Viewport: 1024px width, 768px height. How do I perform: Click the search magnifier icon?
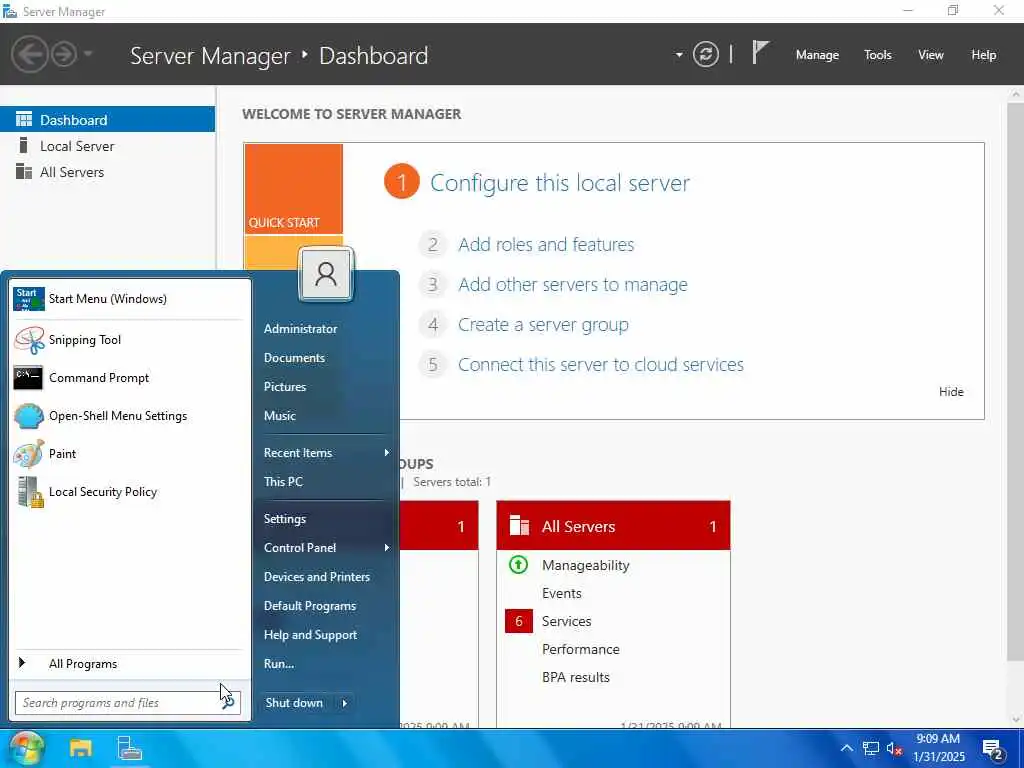tap(229, 703)
